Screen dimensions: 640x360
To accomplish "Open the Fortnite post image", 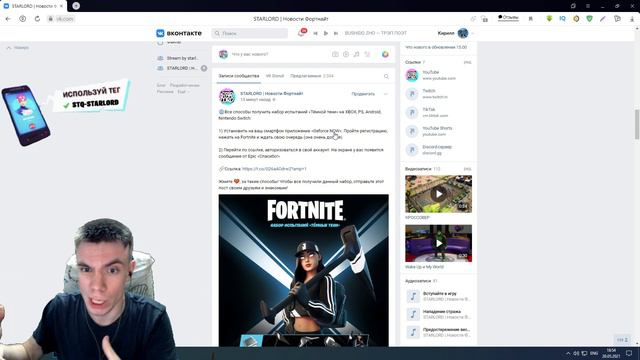I will point(304,270).
